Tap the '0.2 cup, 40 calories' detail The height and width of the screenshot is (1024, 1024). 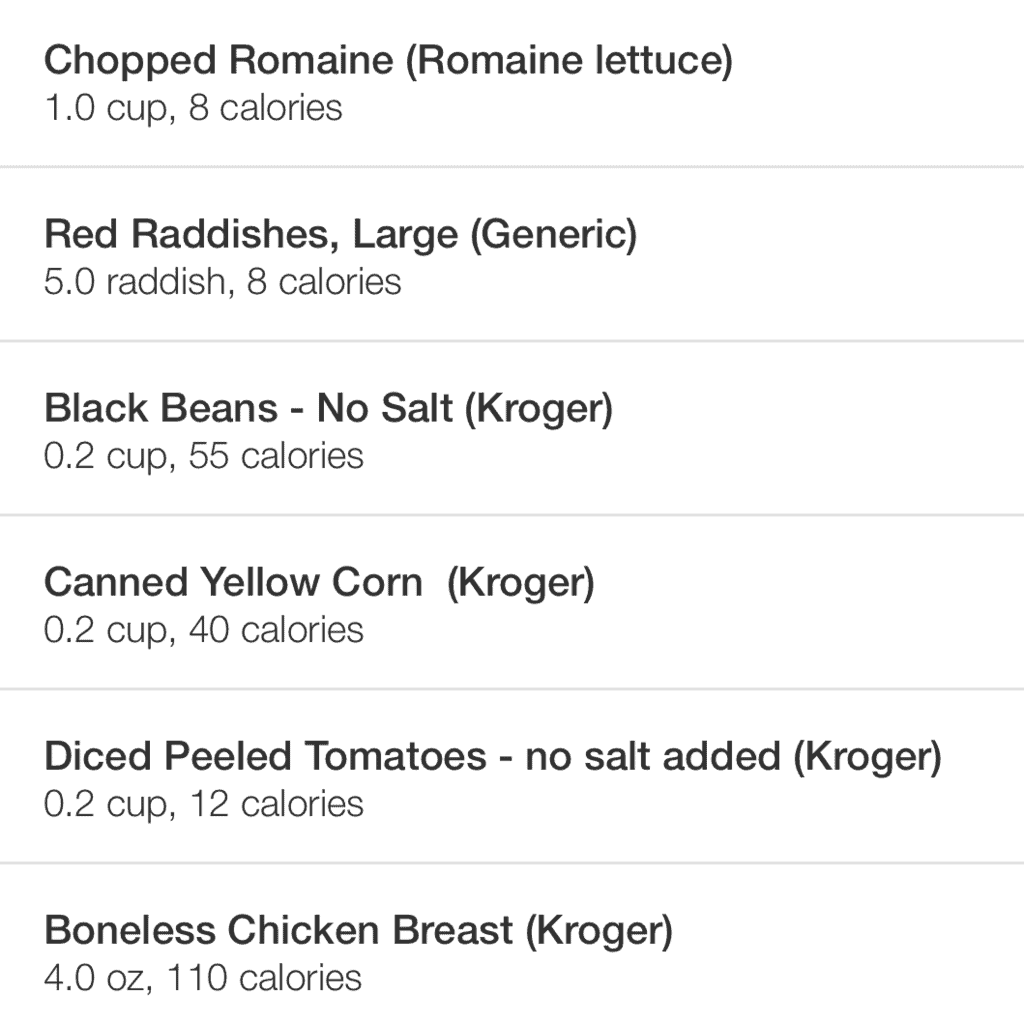click(203, 630)
